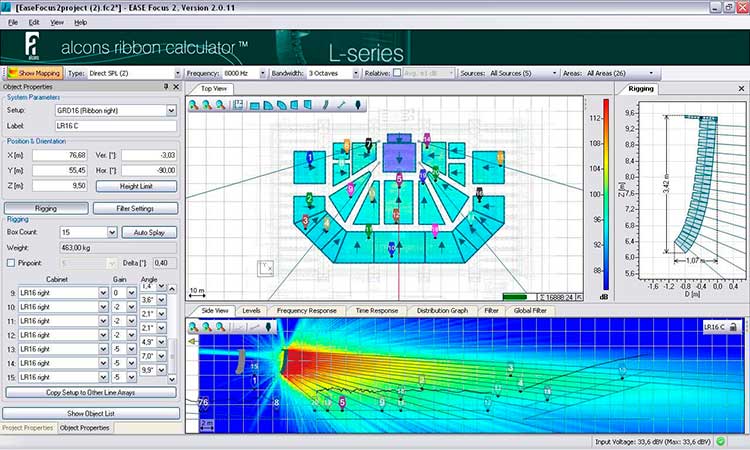Screen dimensions: 750x450
Task: Click the ruler grid icon in Top View toolbar
Action: (238, 105)
